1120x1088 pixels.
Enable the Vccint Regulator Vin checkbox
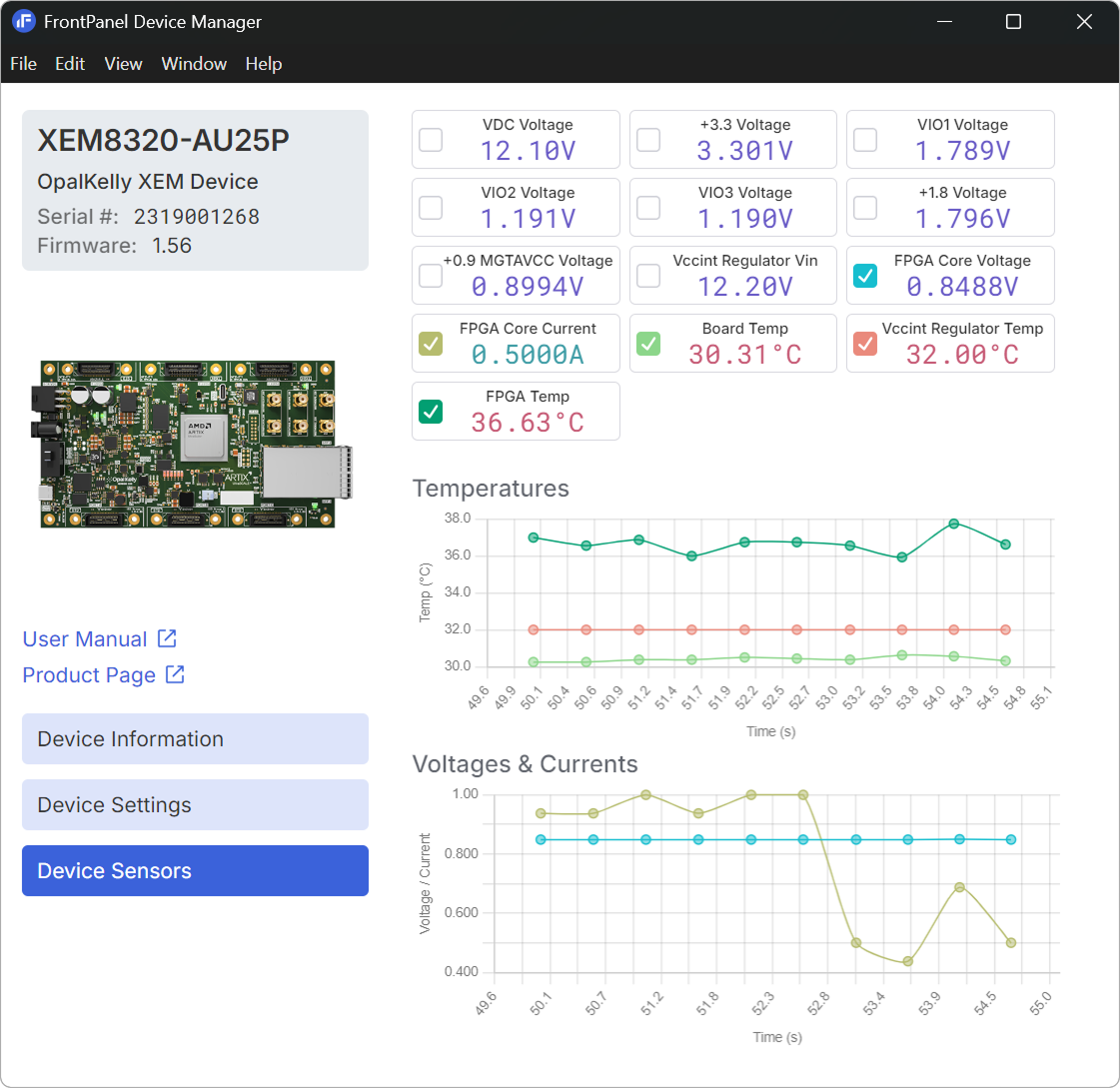(x=648, y=276)
